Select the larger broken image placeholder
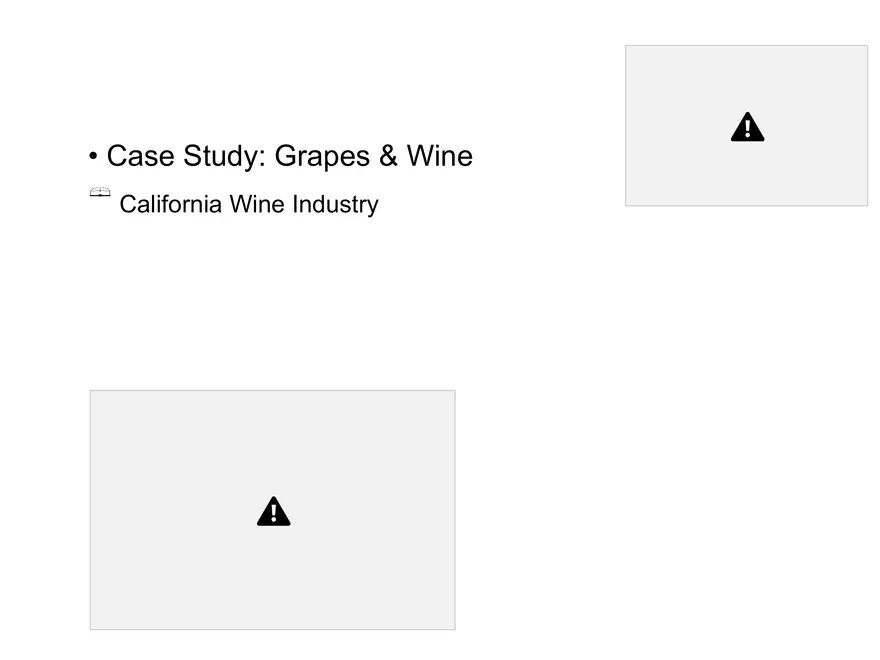880x660 pixels. 273,510
